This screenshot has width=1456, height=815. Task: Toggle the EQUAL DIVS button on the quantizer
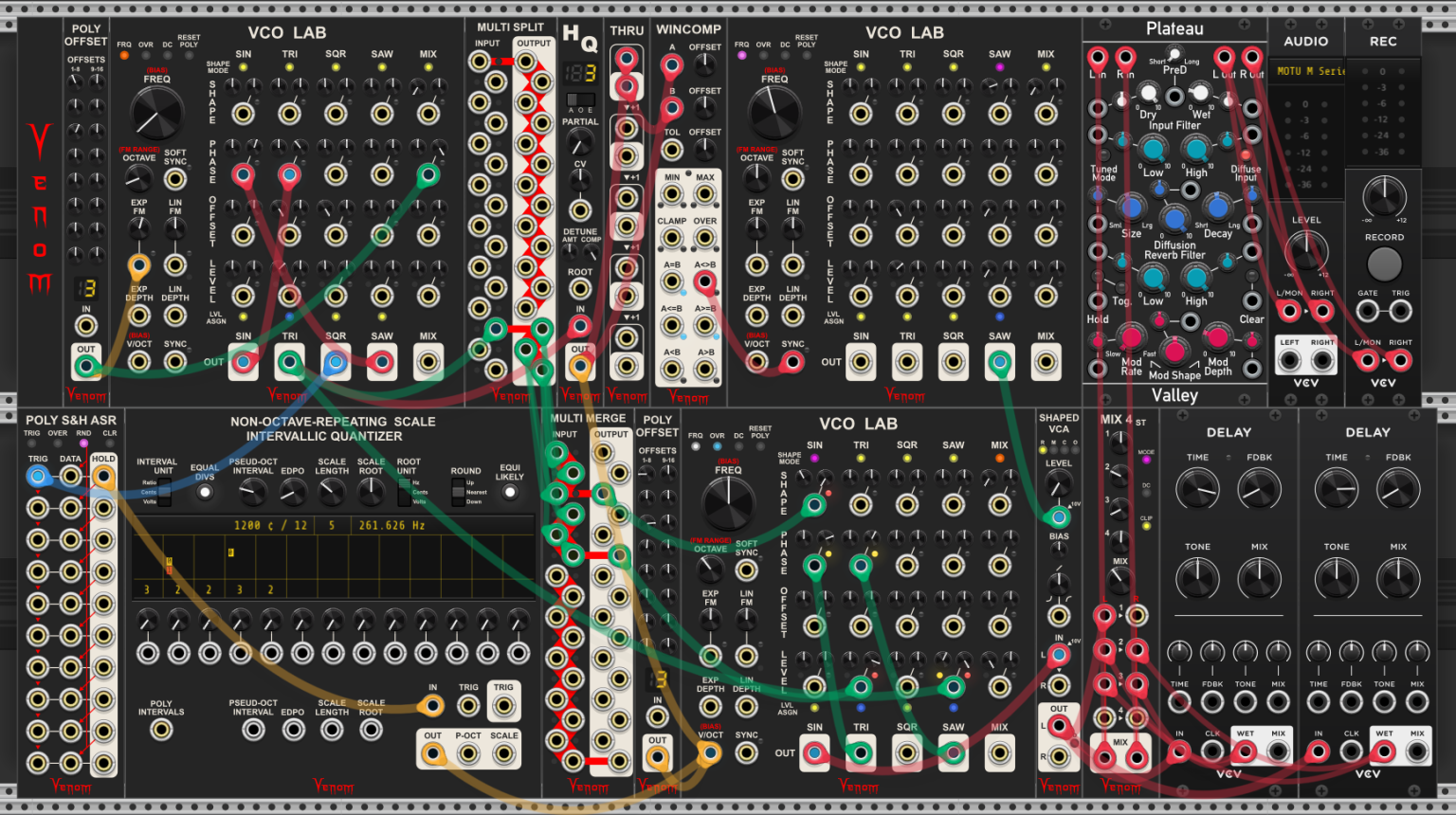[205, 492]
